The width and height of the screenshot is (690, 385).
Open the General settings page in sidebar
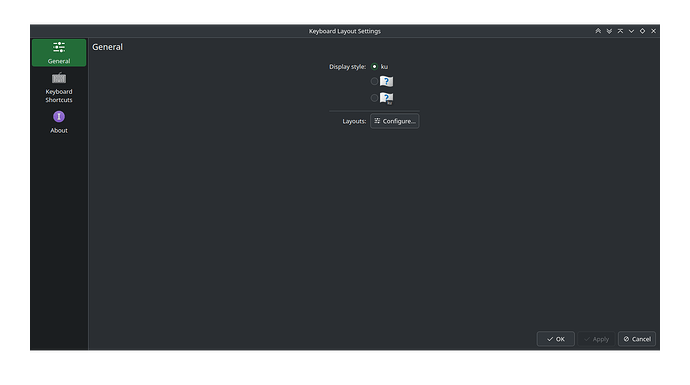coord(59,53)
